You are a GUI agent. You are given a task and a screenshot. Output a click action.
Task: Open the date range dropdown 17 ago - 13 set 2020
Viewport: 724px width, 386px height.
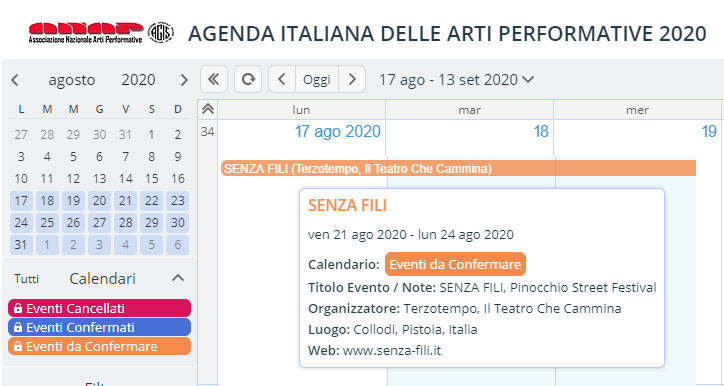point(456,80)
